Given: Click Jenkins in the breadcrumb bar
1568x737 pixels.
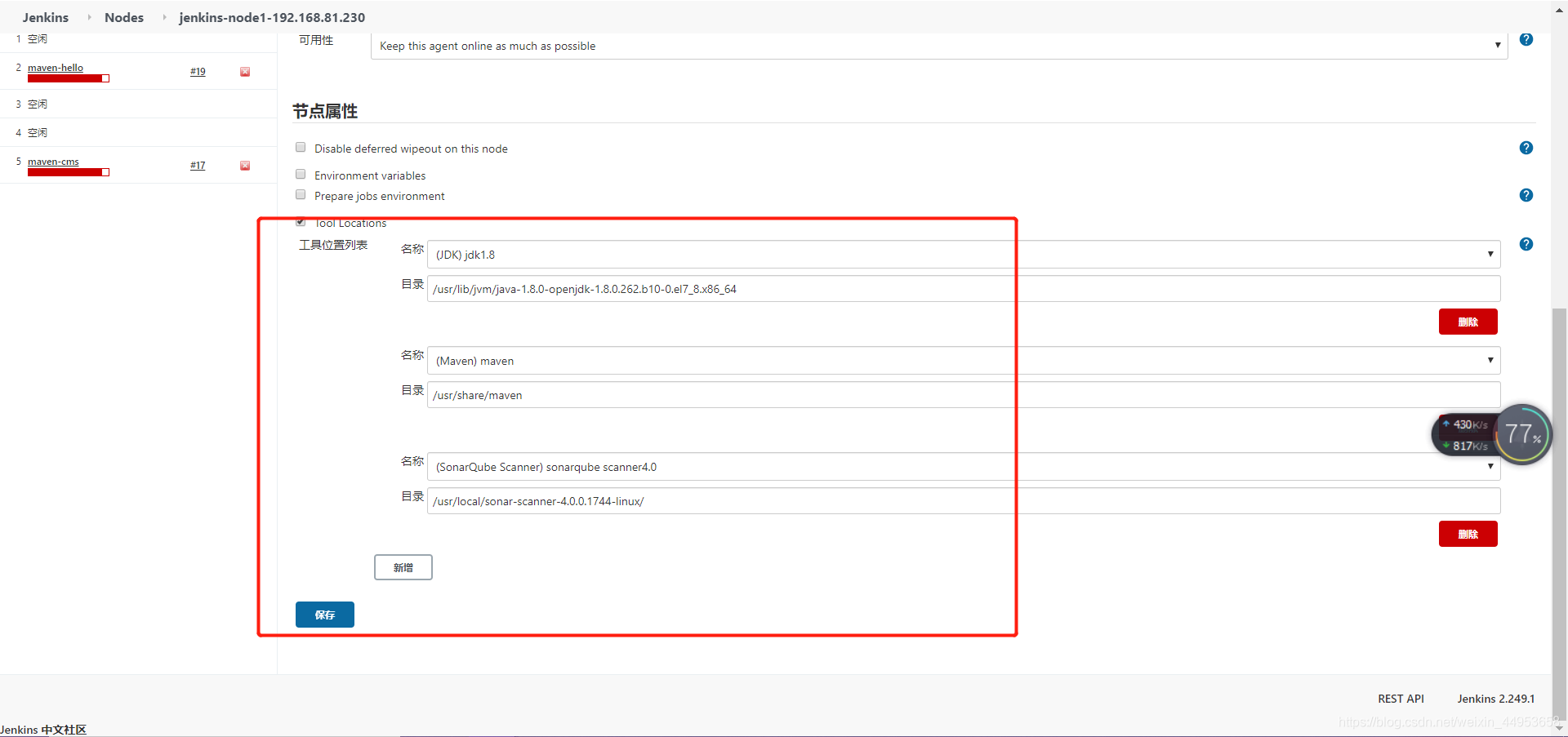Looking at the screenshot, I should [x=46, y=17].
